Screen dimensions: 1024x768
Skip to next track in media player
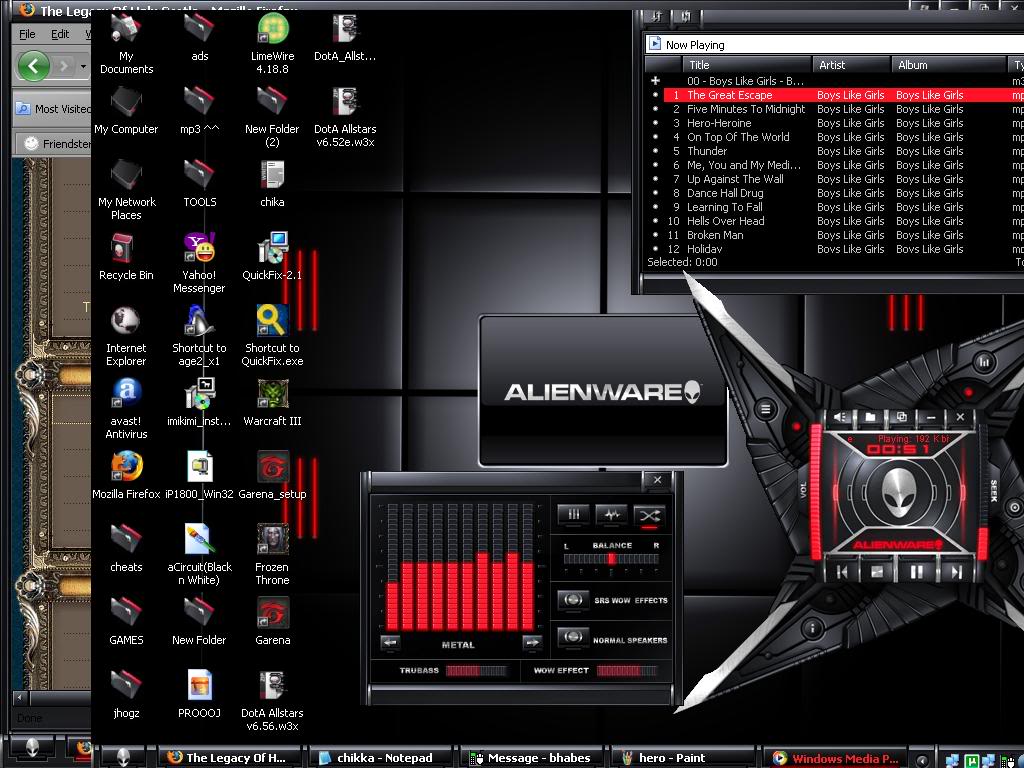click(956, 572)
